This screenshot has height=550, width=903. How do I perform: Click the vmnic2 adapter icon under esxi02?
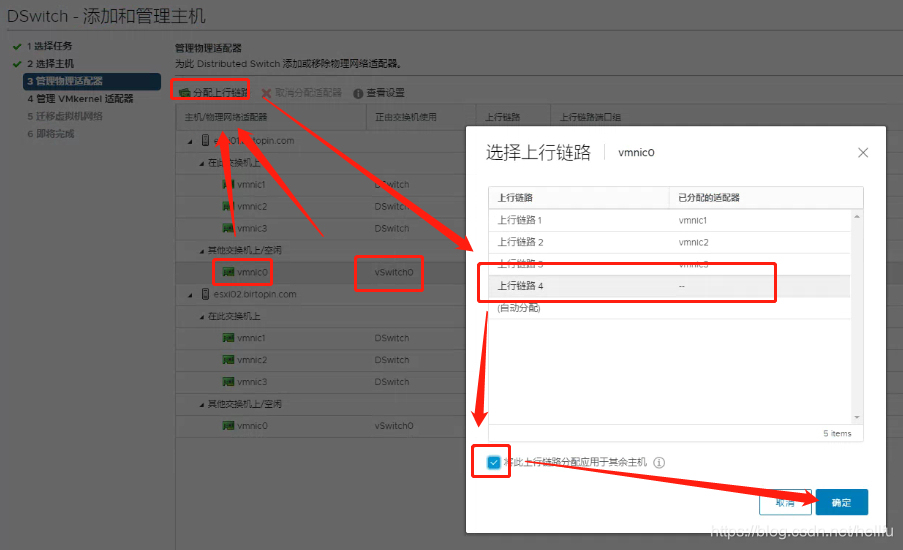228,359
